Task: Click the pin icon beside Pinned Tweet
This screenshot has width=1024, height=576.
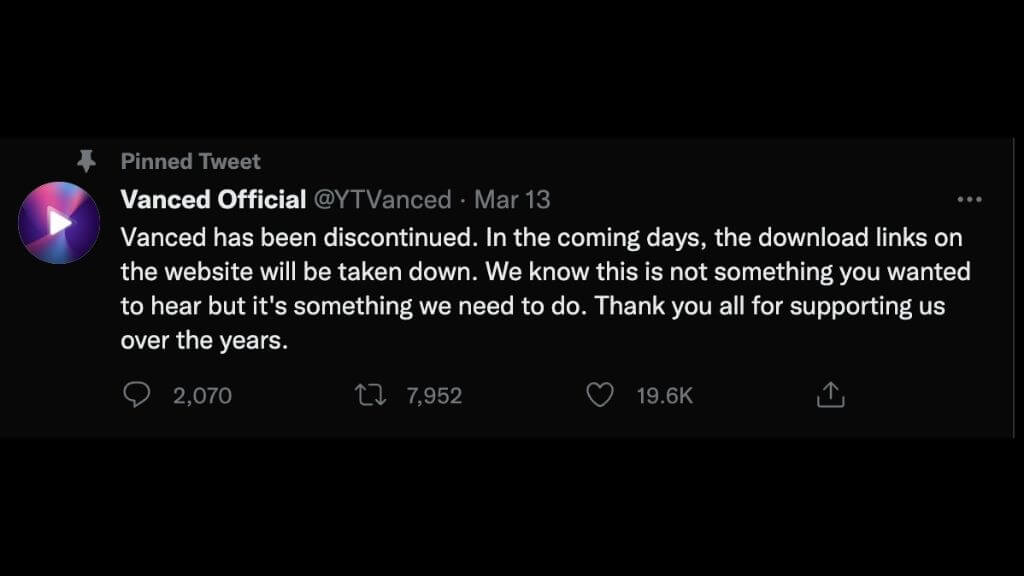Action: (87, 160)
